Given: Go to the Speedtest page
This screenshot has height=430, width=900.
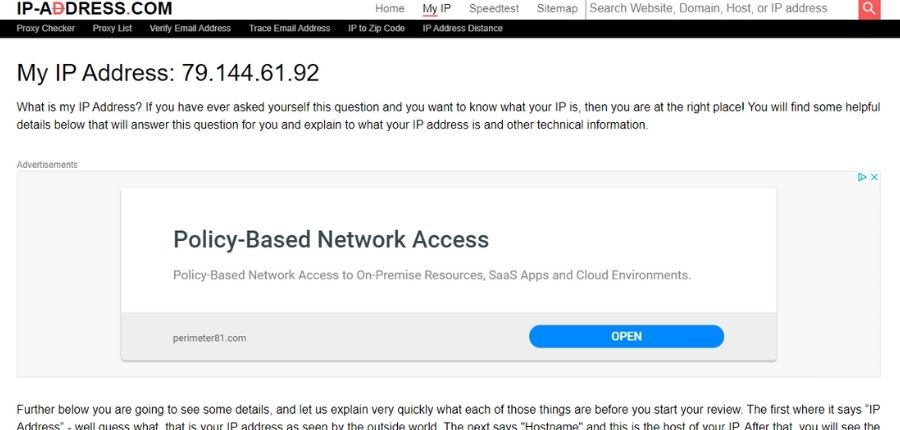Looking at the screenshot, I should (494, 9).
